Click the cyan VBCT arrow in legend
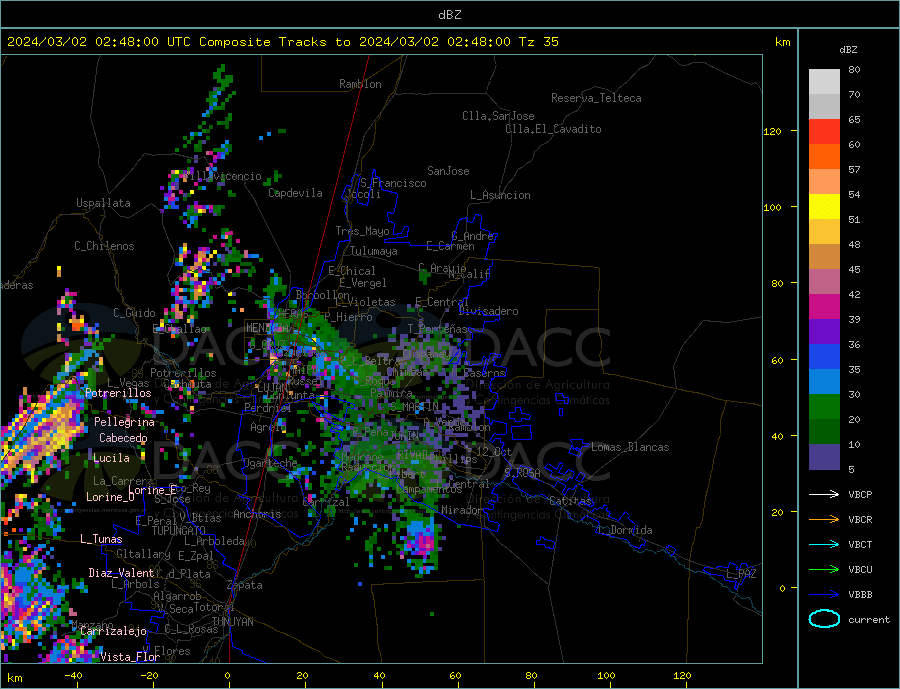This screenshot has width=900, height=689. point(824,544)
